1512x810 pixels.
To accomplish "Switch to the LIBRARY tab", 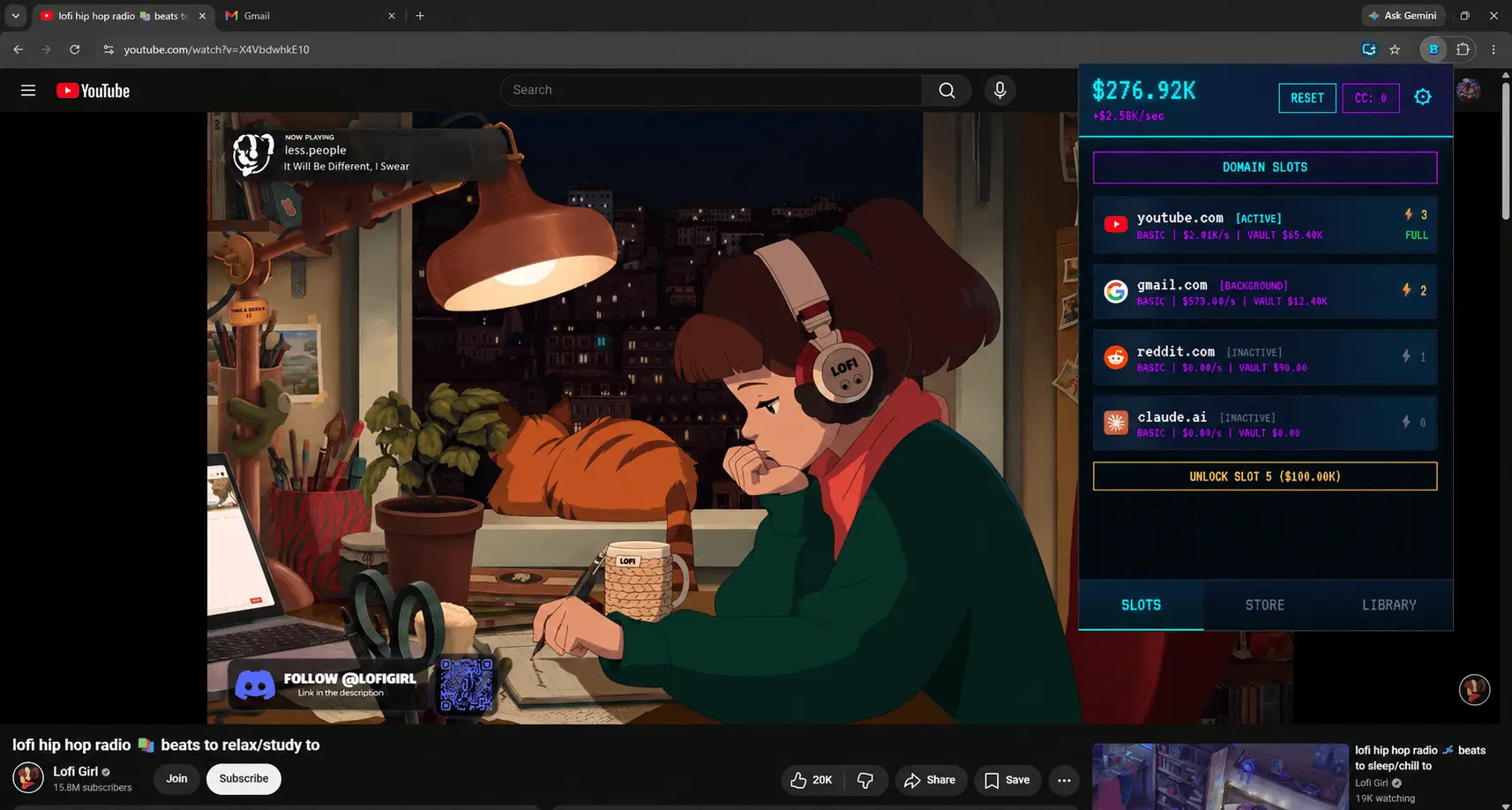I will (x=1389, y=605).
